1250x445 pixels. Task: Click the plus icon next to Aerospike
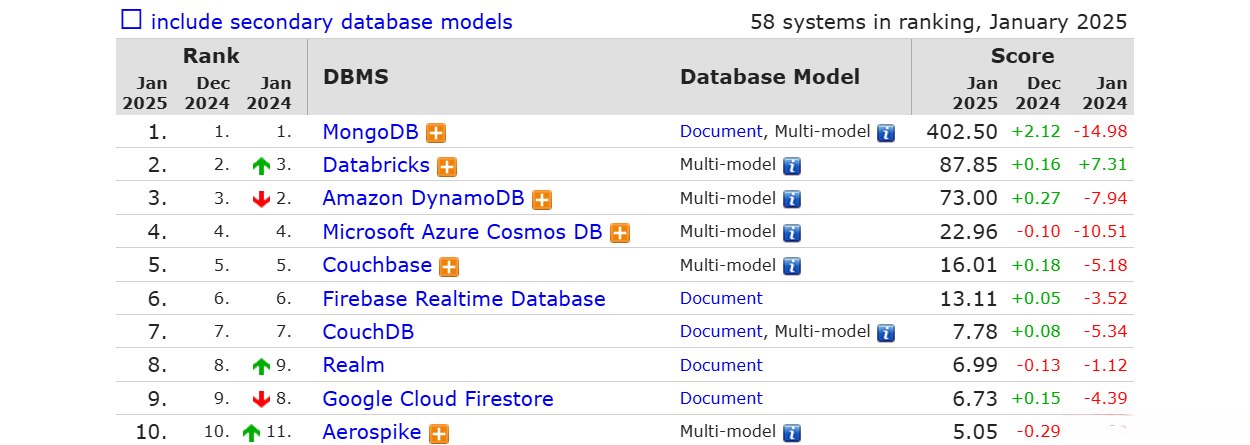coord(439,433)
